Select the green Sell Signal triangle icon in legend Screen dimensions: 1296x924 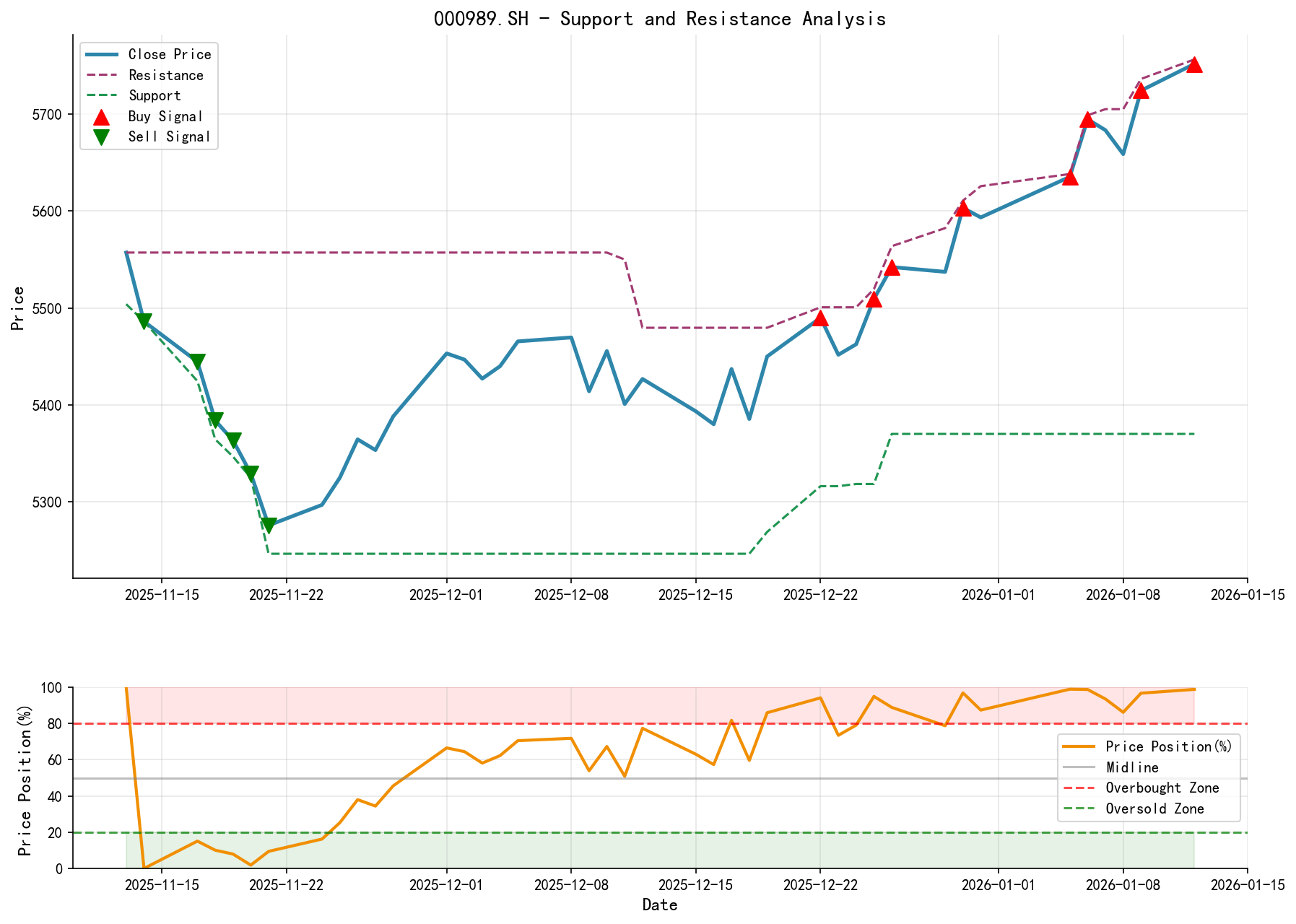coord(100,136)
